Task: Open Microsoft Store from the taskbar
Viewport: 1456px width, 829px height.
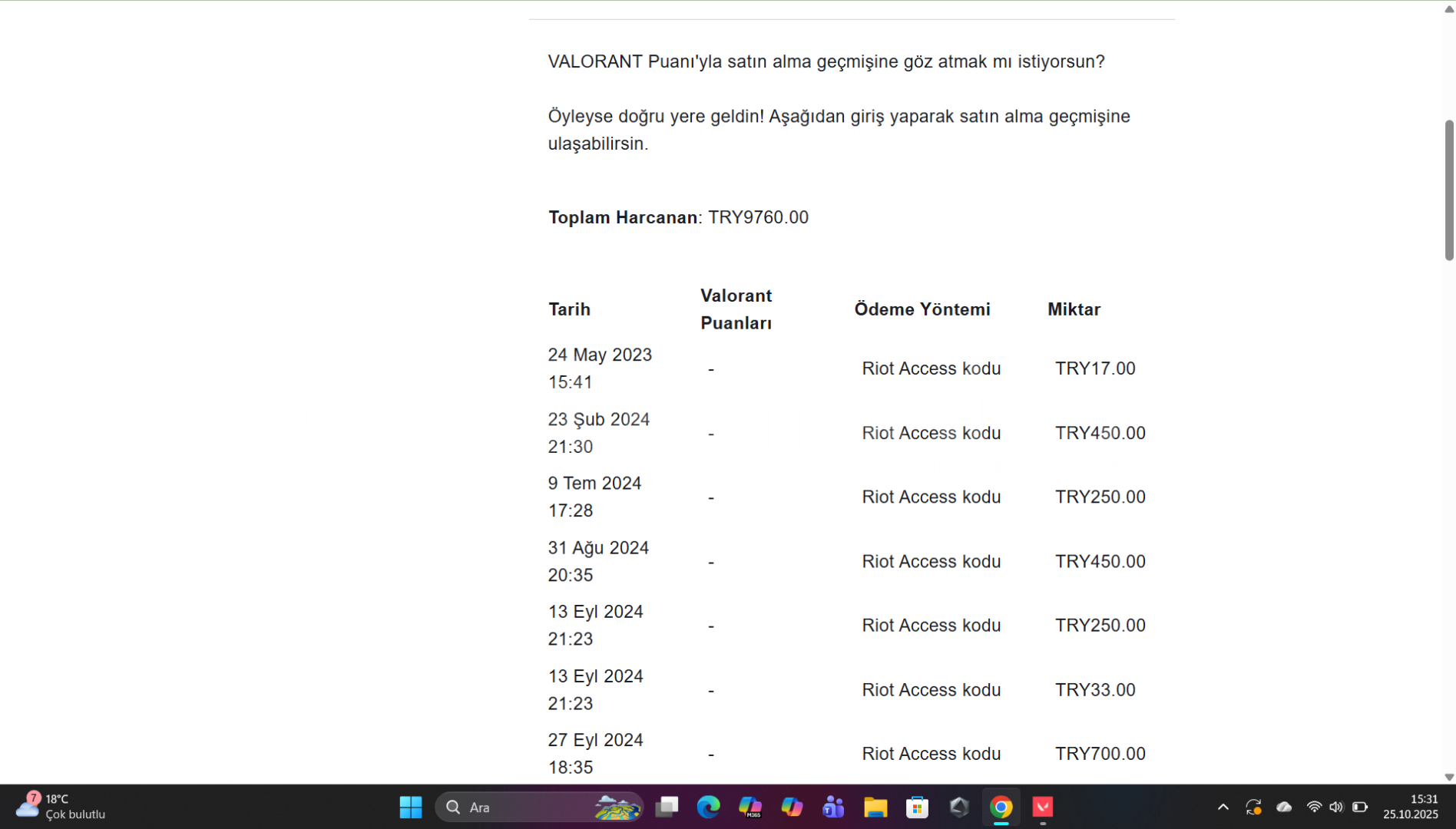Action: [x=917, y=807]
